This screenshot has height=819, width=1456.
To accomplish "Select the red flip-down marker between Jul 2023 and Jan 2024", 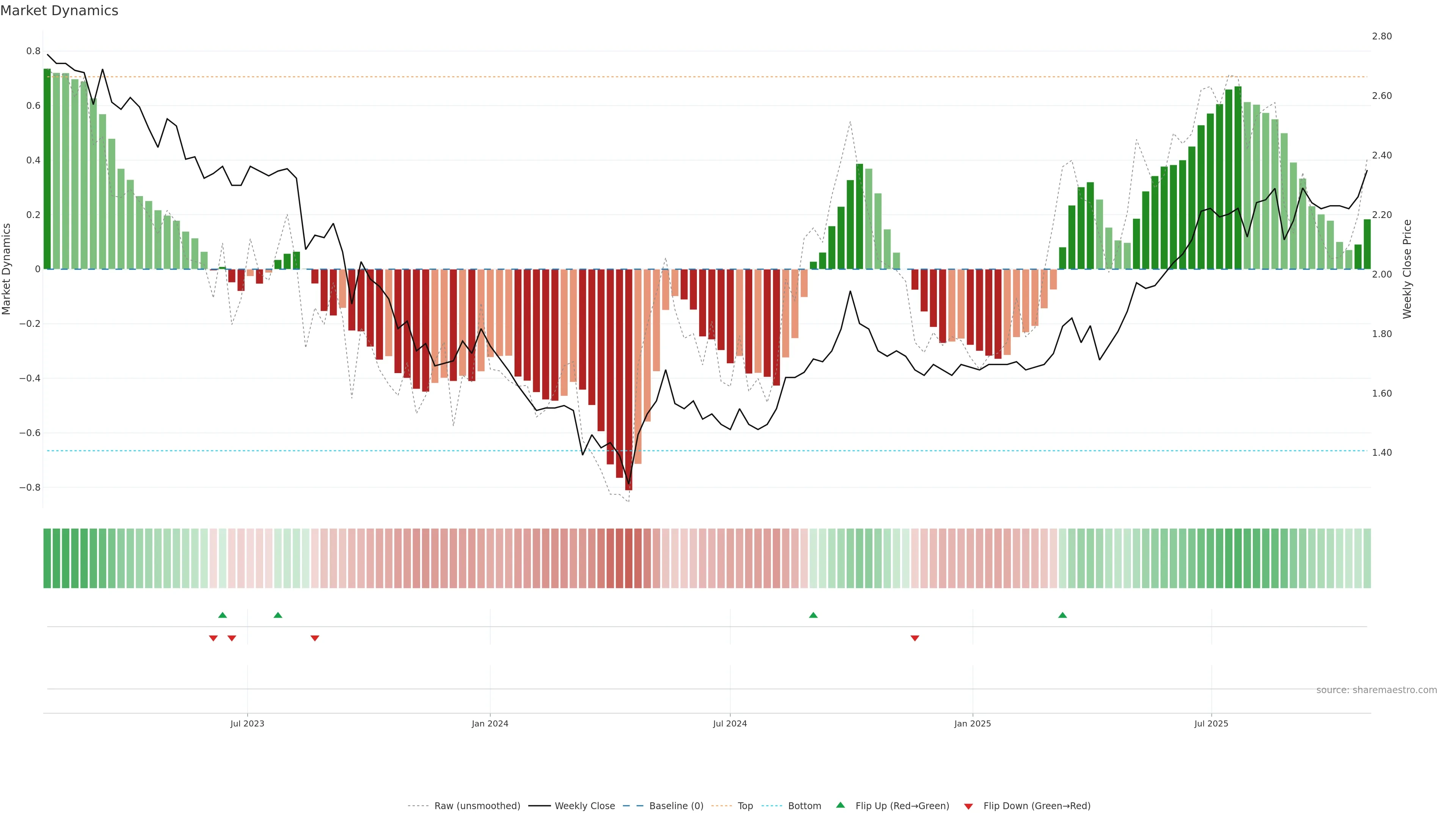I will click(315, 638).
